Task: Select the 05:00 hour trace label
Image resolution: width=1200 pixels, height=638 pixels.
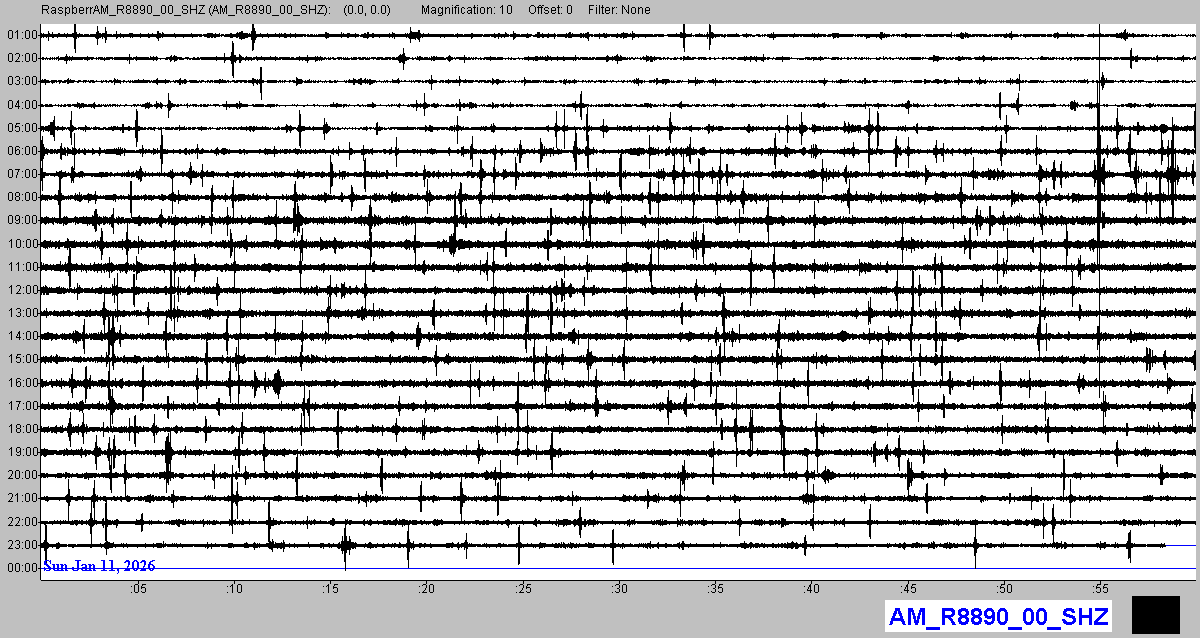Action: pyautogui.click(x=21, y=128)
